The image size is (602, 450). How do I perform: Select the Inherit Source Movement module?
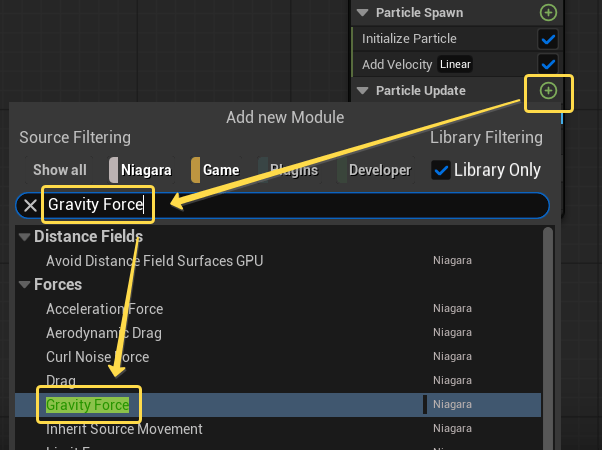tap(278, 429)
